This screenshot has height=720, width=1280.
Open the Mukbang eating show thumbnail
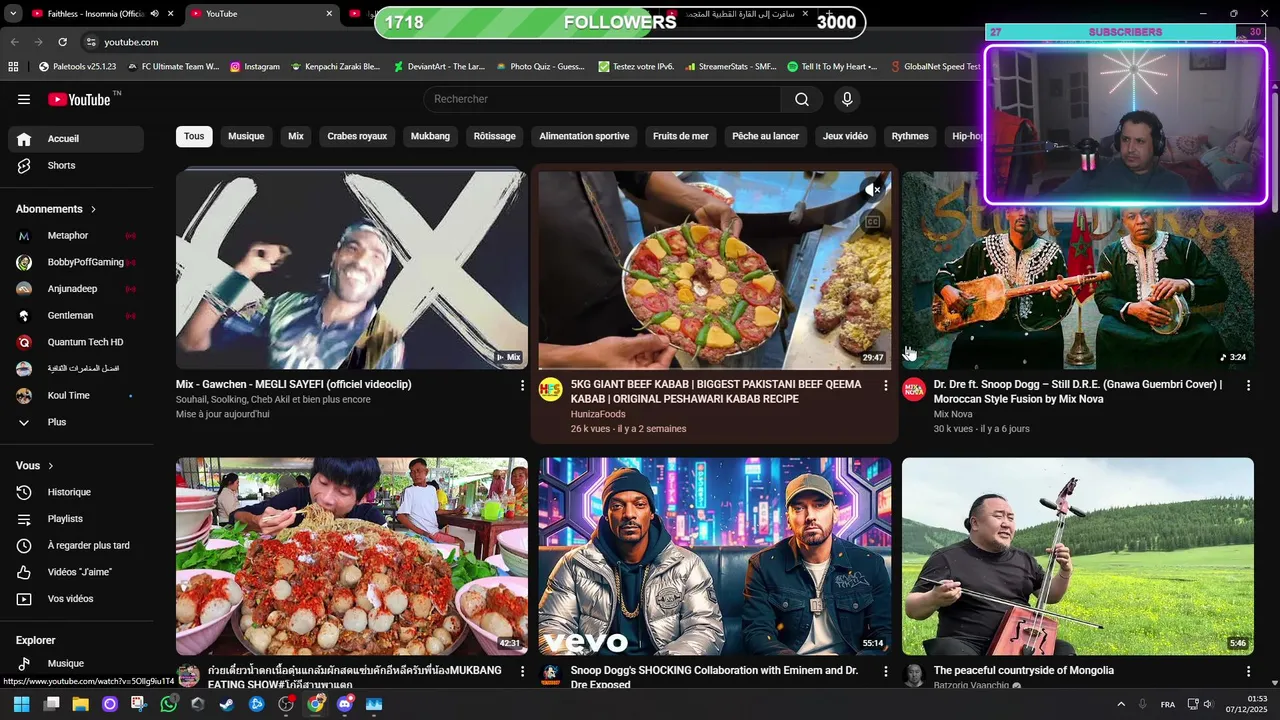coord(352,556)
